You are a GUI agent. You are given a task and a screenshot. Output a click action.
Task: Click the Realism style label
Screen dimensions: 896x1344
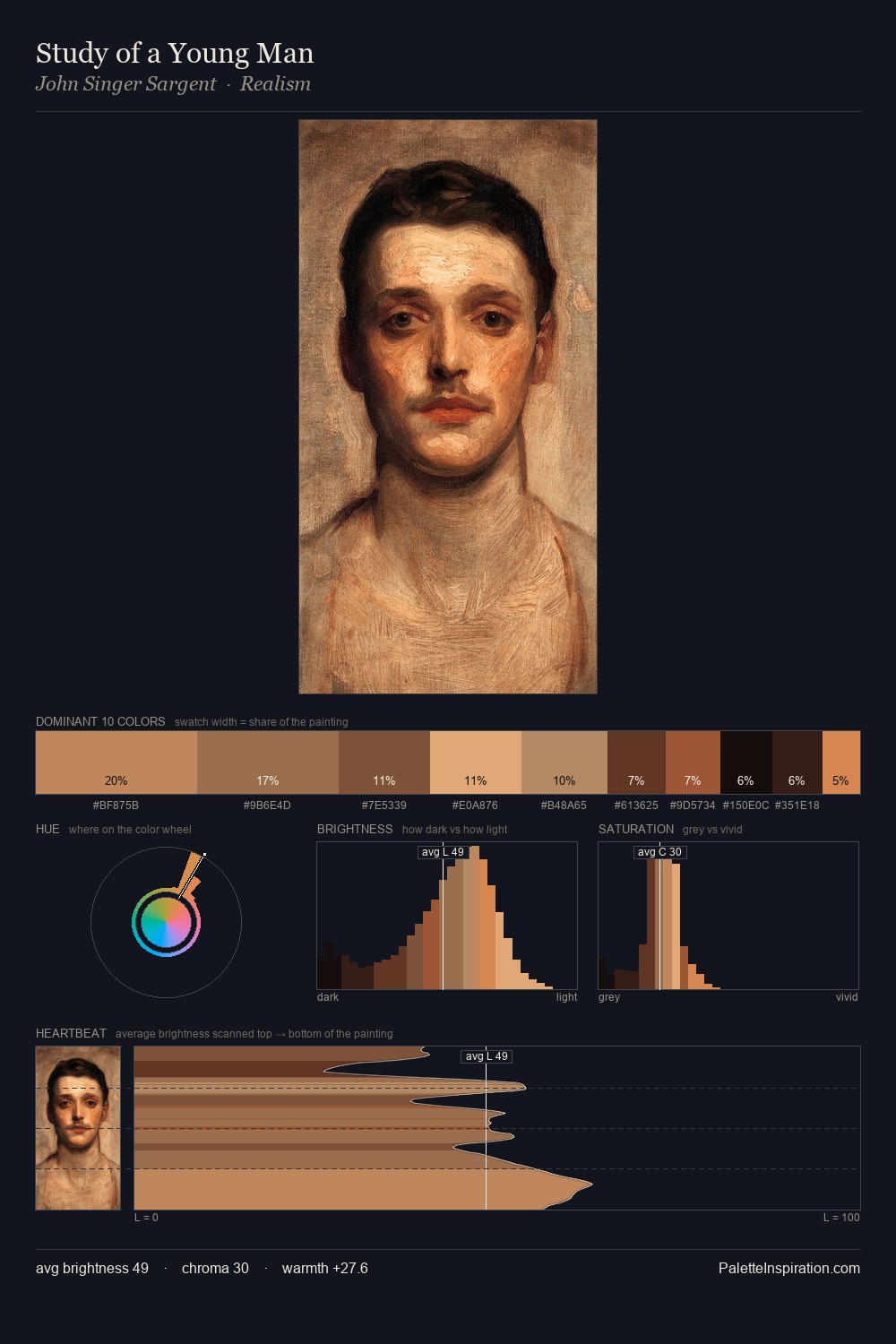[275, 84]
